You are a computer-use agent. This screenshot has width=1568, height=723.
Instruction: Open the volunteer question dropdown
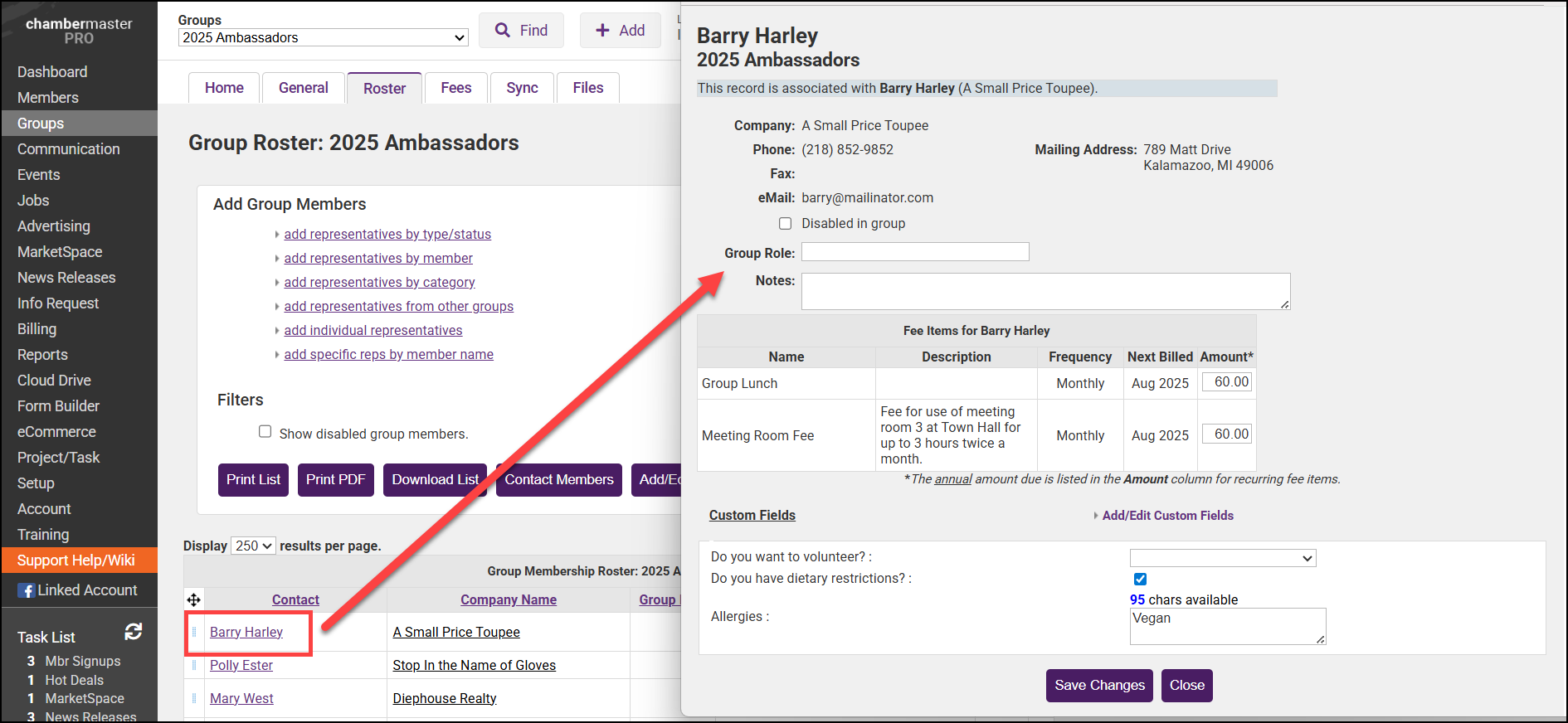click(x=1222, y=558)
